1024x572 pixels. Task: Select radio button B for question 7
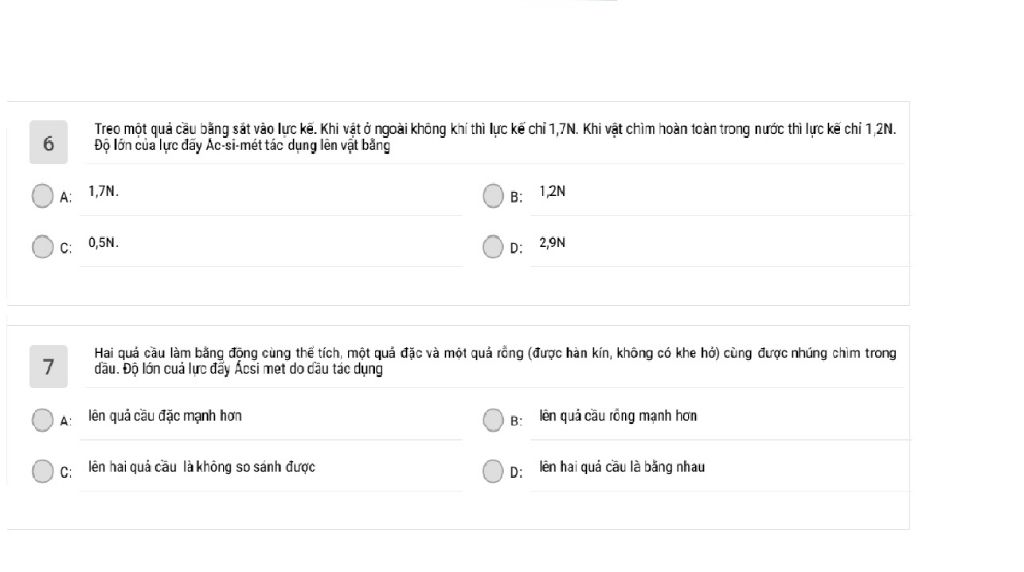click(493, 420)
